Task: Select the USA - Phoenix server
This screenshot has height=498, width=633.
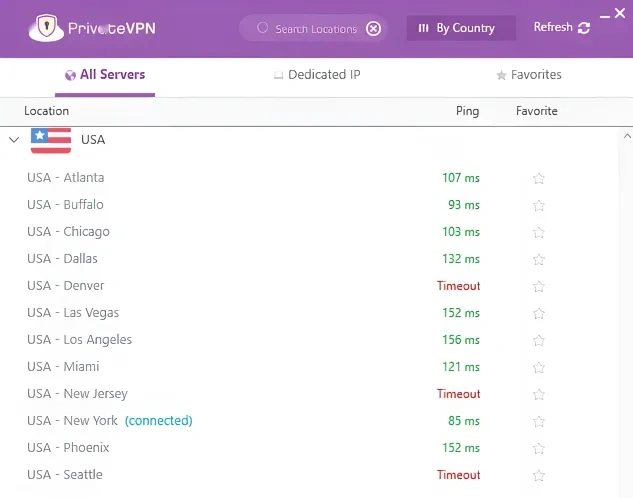Action: click(x=68, y=448)
